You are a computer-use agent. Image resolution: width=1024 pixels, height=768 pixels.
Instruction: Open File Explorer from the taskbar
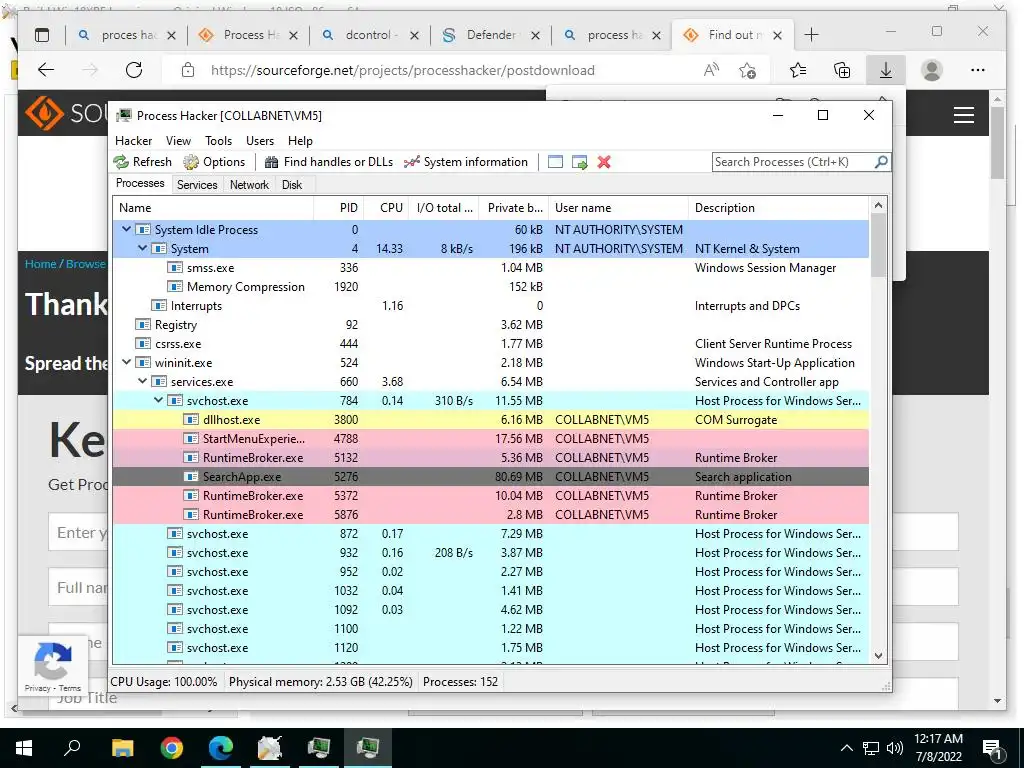point(122,748)
